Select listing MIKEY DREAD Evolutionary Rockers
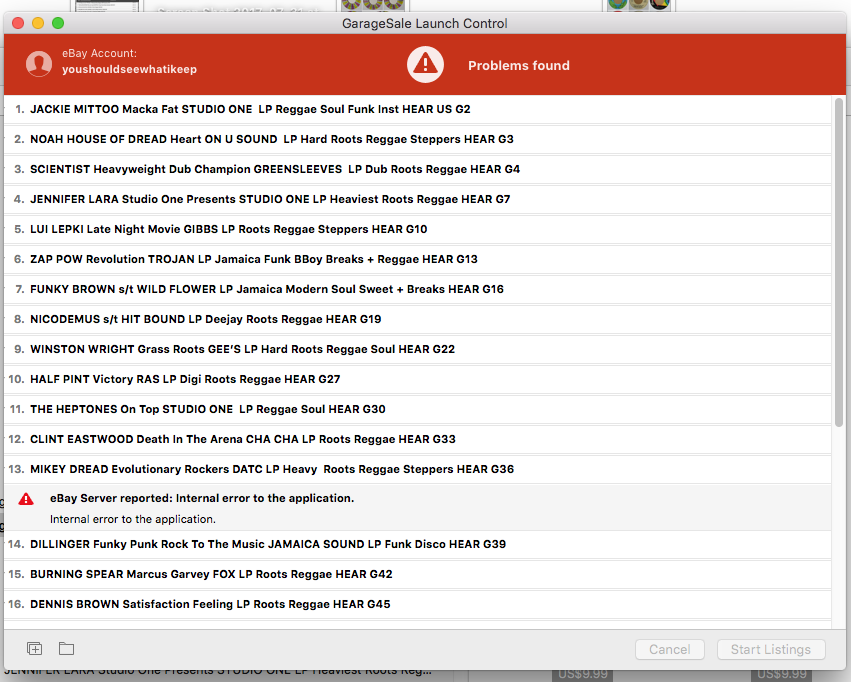Screen dimensions: 851x682 (418, 469)
